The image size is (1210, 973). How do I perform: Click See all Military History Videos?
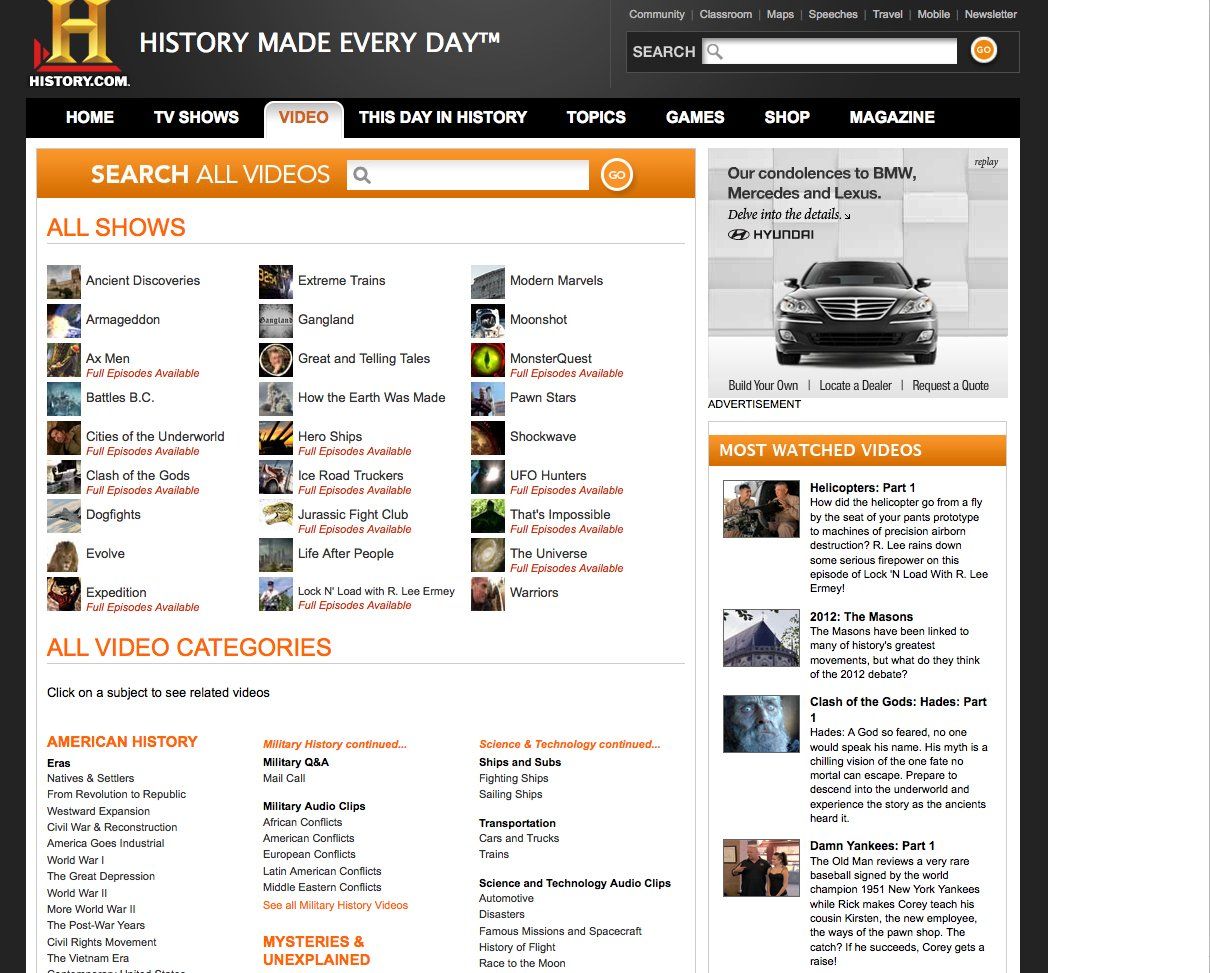pyautogui.click(x=336, y=905)
